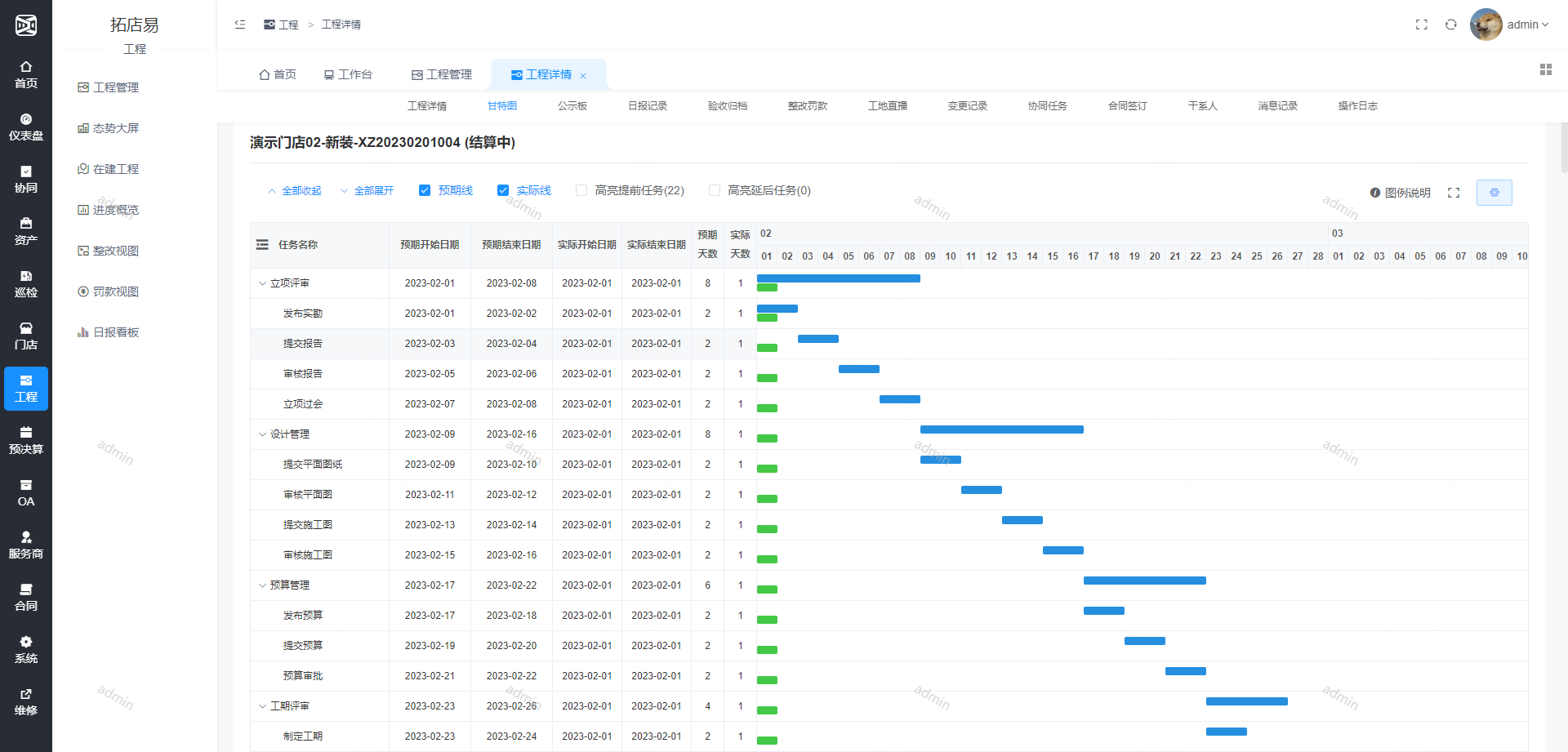Open the 巡检 inspection sidebar icon
Viewport: 1568px width, 752px height.
(x=26, y=283)
